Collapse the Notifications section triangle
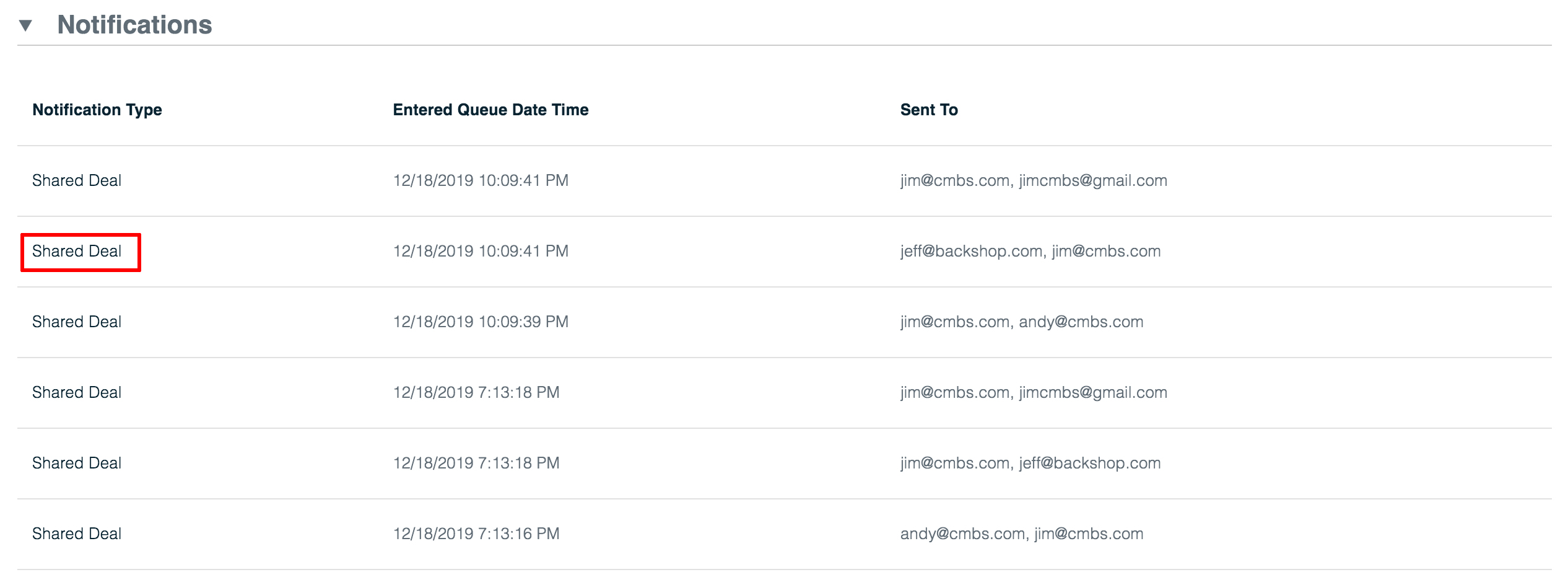 (25, 25)
